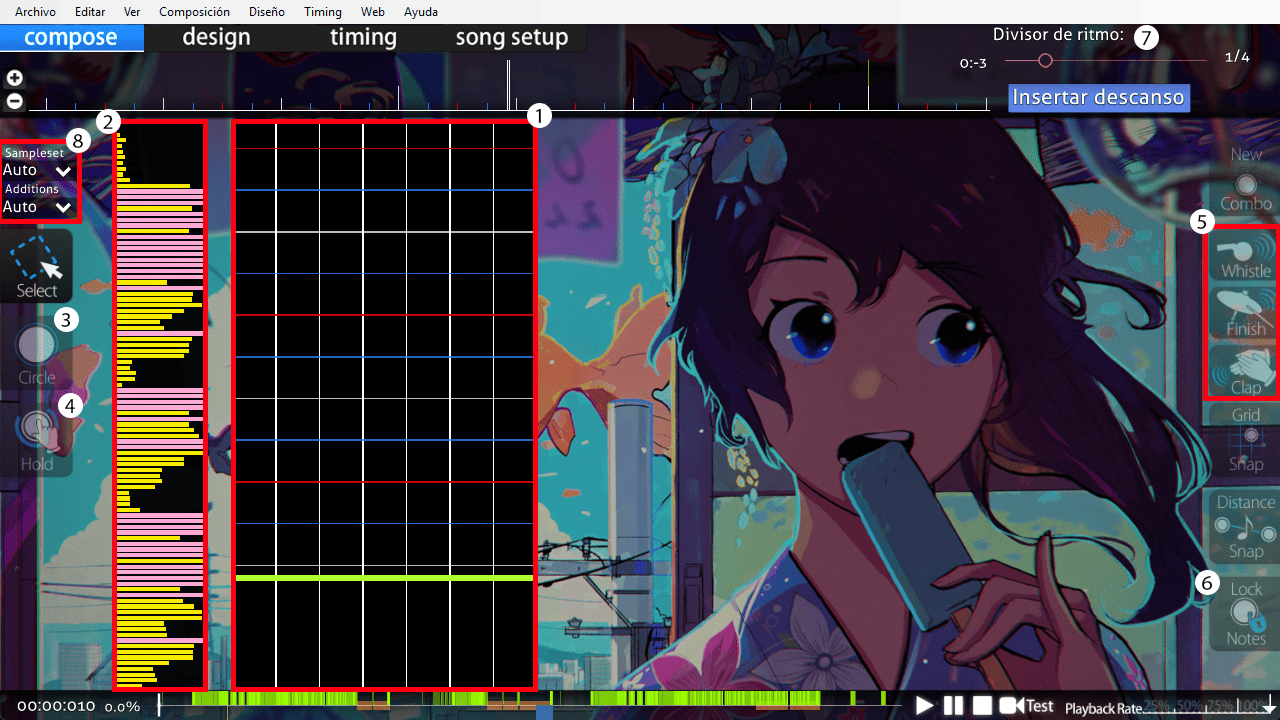Open the Composición menu
Screen dimensions: 1280x720
pyautogui.click(x=194, y=12)
